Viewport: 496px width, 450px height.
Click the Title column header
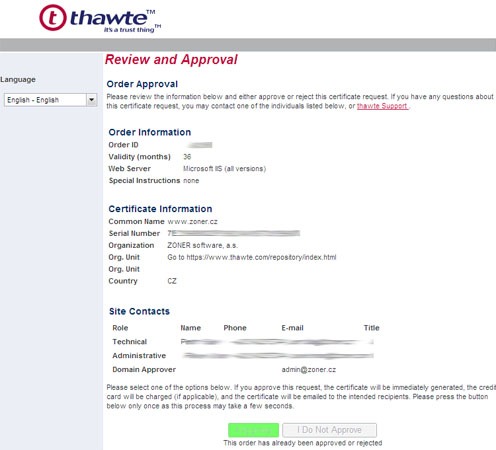coord(371,328)
